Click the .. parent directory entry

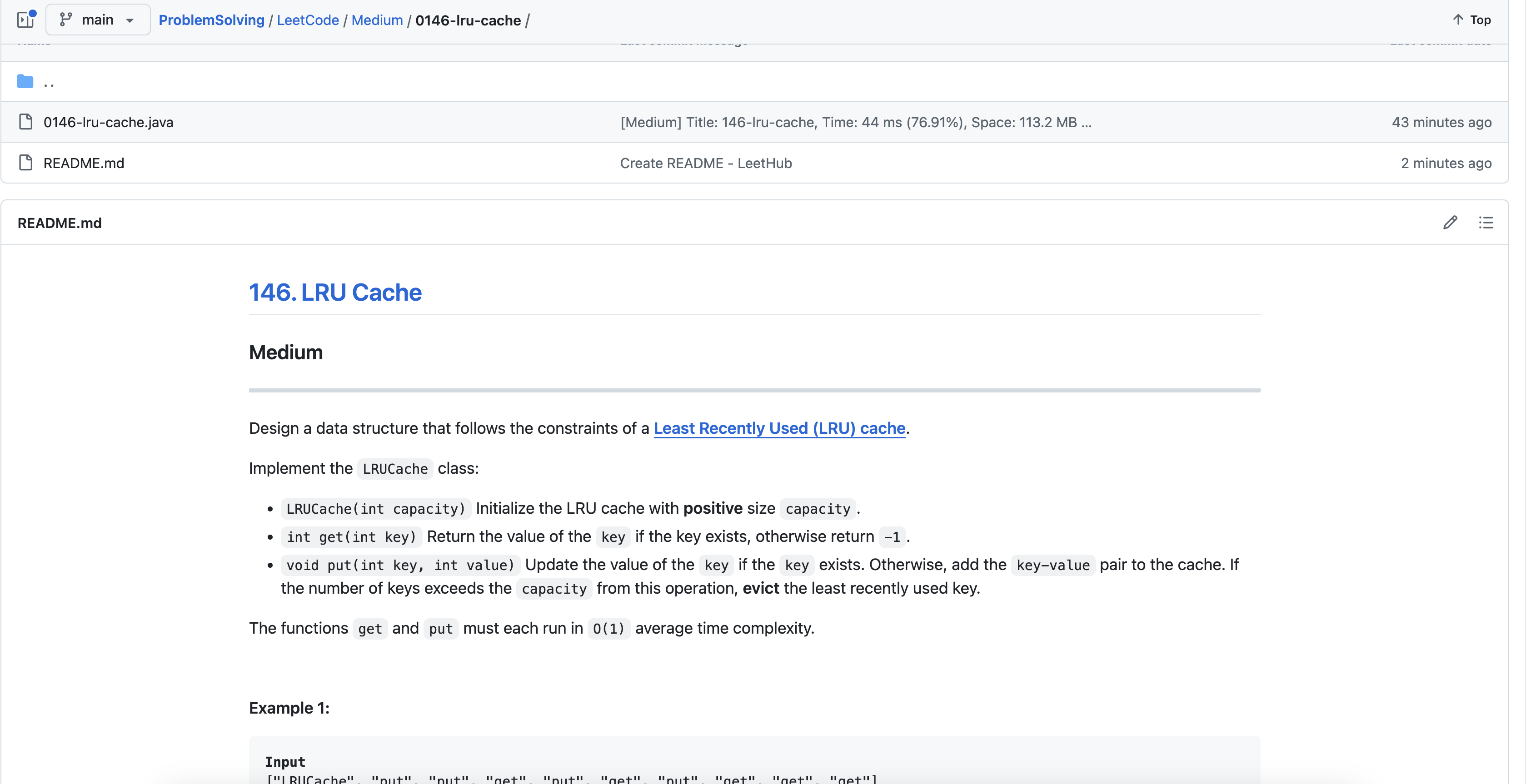pos(49,82)
